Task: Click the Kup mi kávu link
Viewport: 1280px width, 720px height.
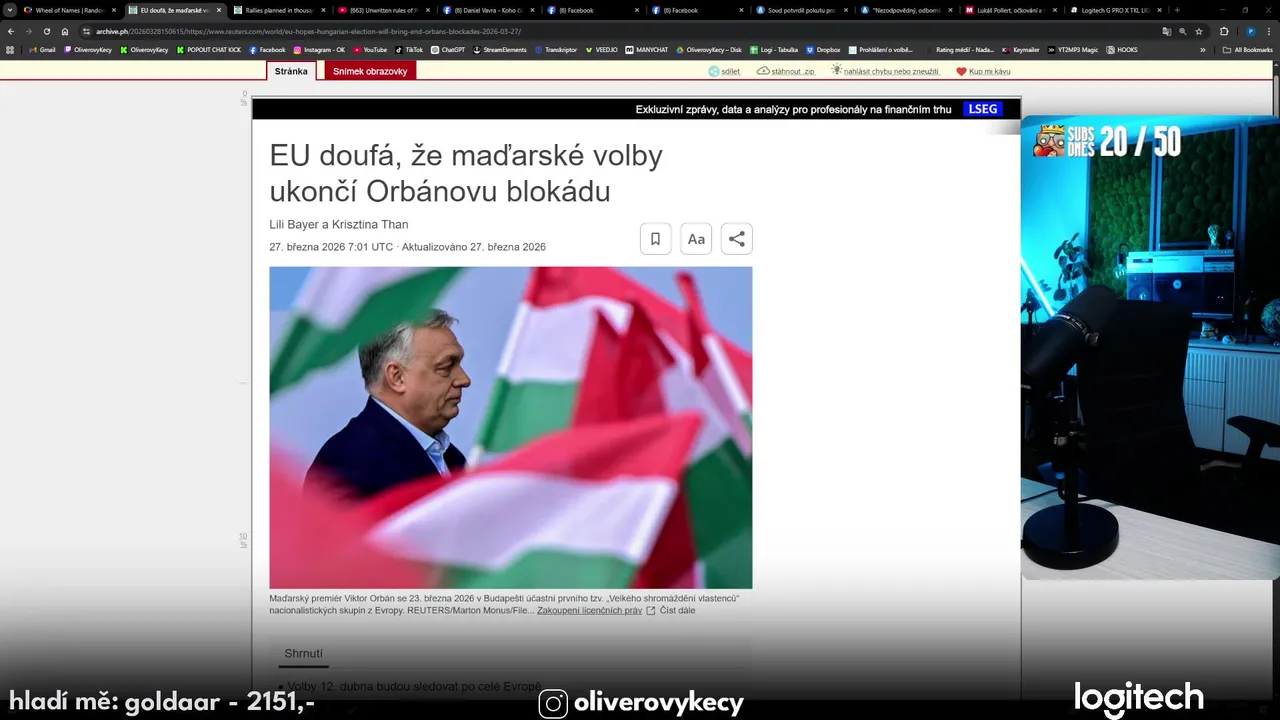Action: tap(983, 71)
